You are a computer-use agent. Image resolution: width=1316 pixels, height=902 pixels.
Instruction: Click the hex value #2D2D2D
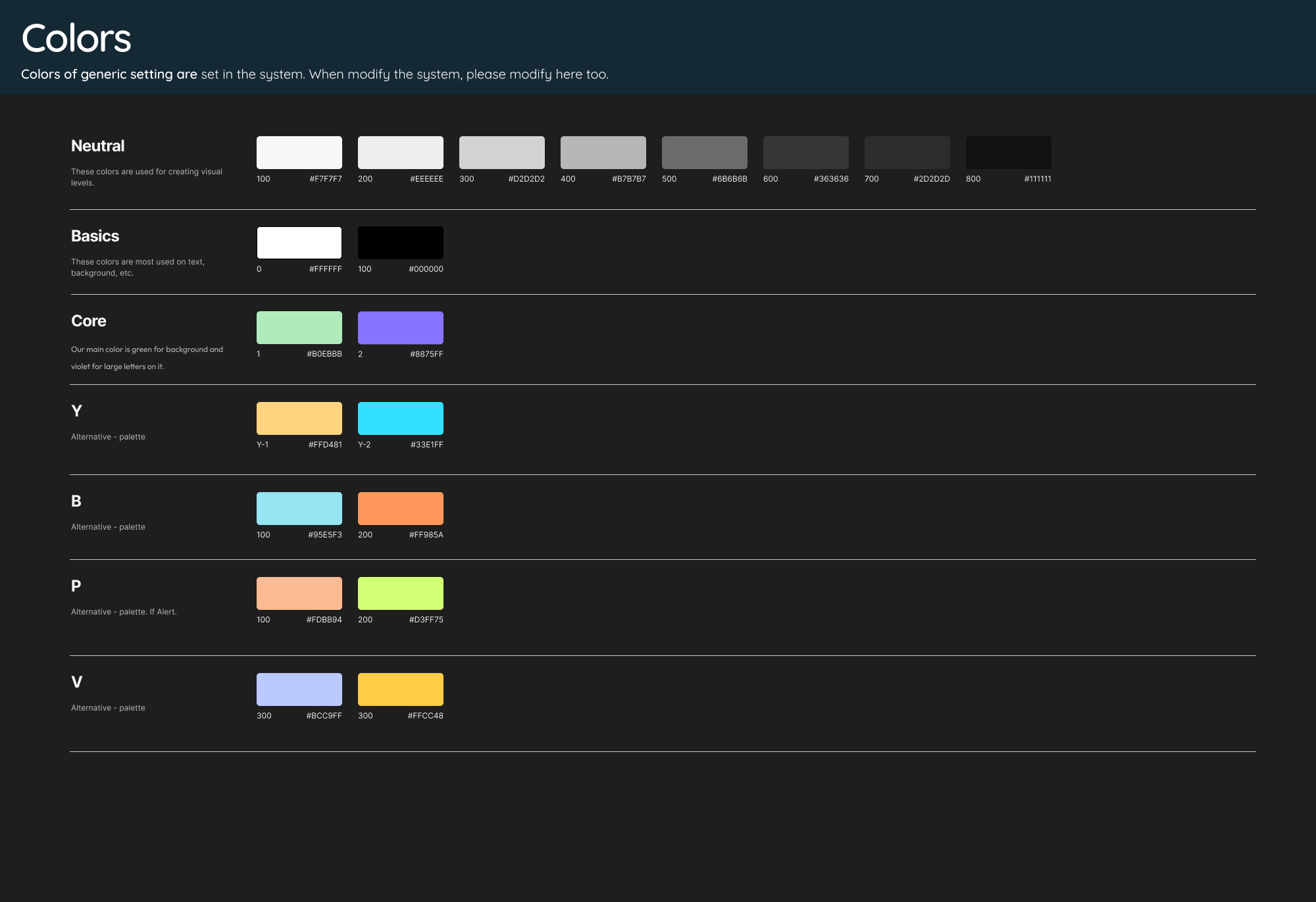[x=932, y=179]
